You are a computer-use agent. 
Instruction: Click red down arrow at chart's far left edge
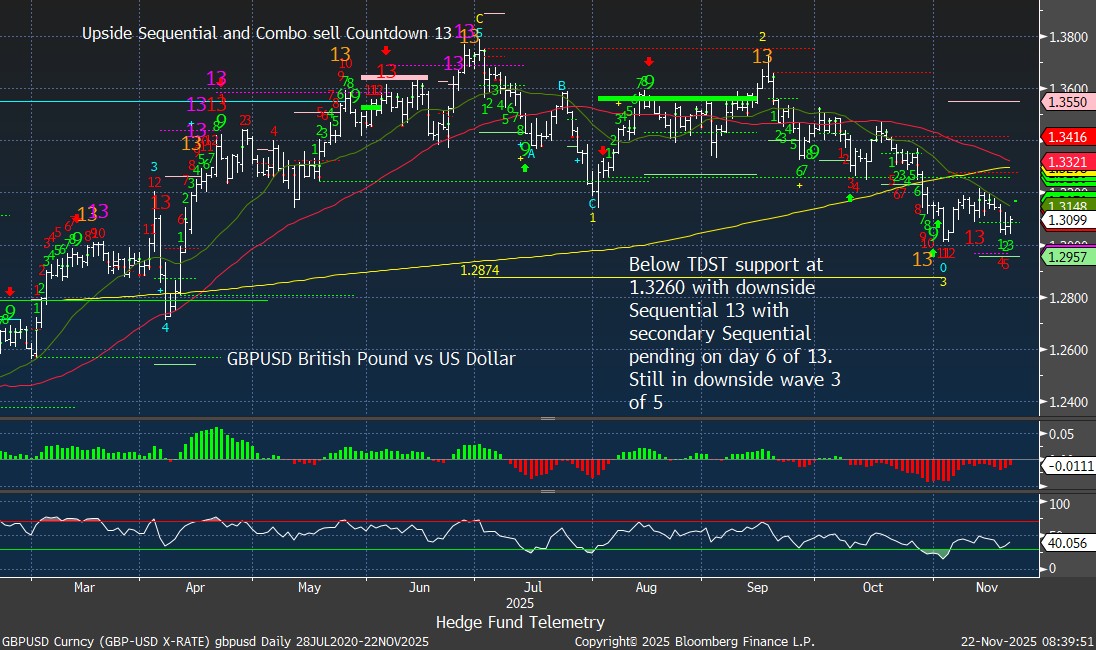click(9, 292)
